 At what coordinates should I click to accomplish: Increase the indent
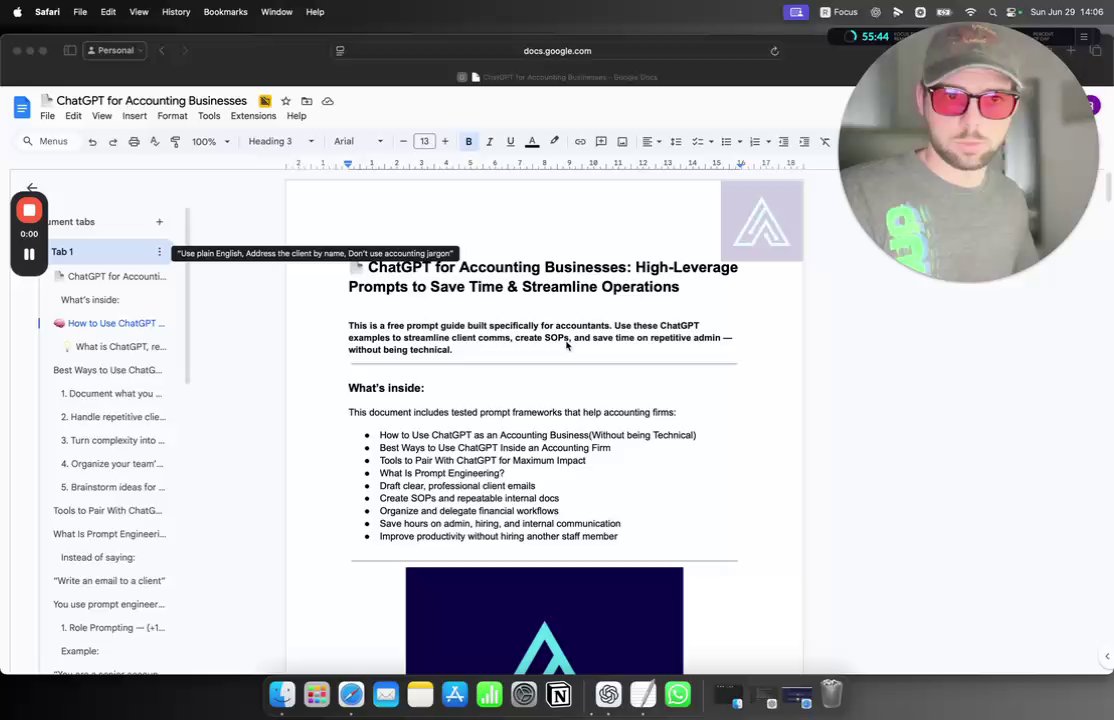pyautogui.click(x=804, y=141)
